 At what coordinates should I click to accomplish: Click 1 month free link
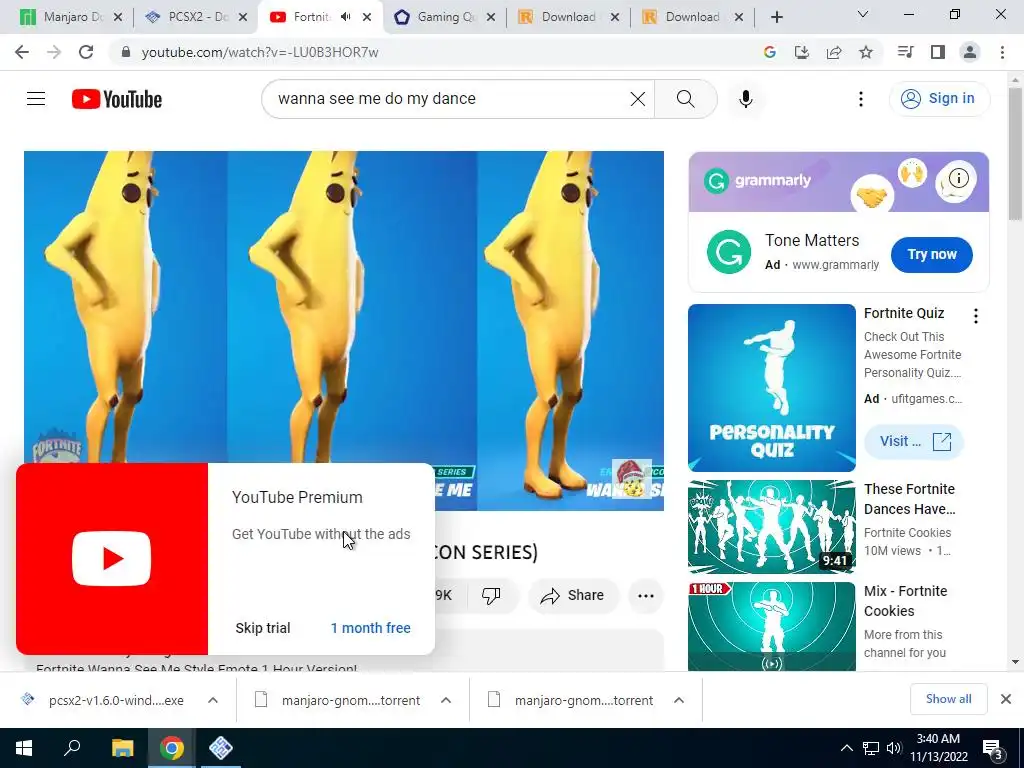370,628
